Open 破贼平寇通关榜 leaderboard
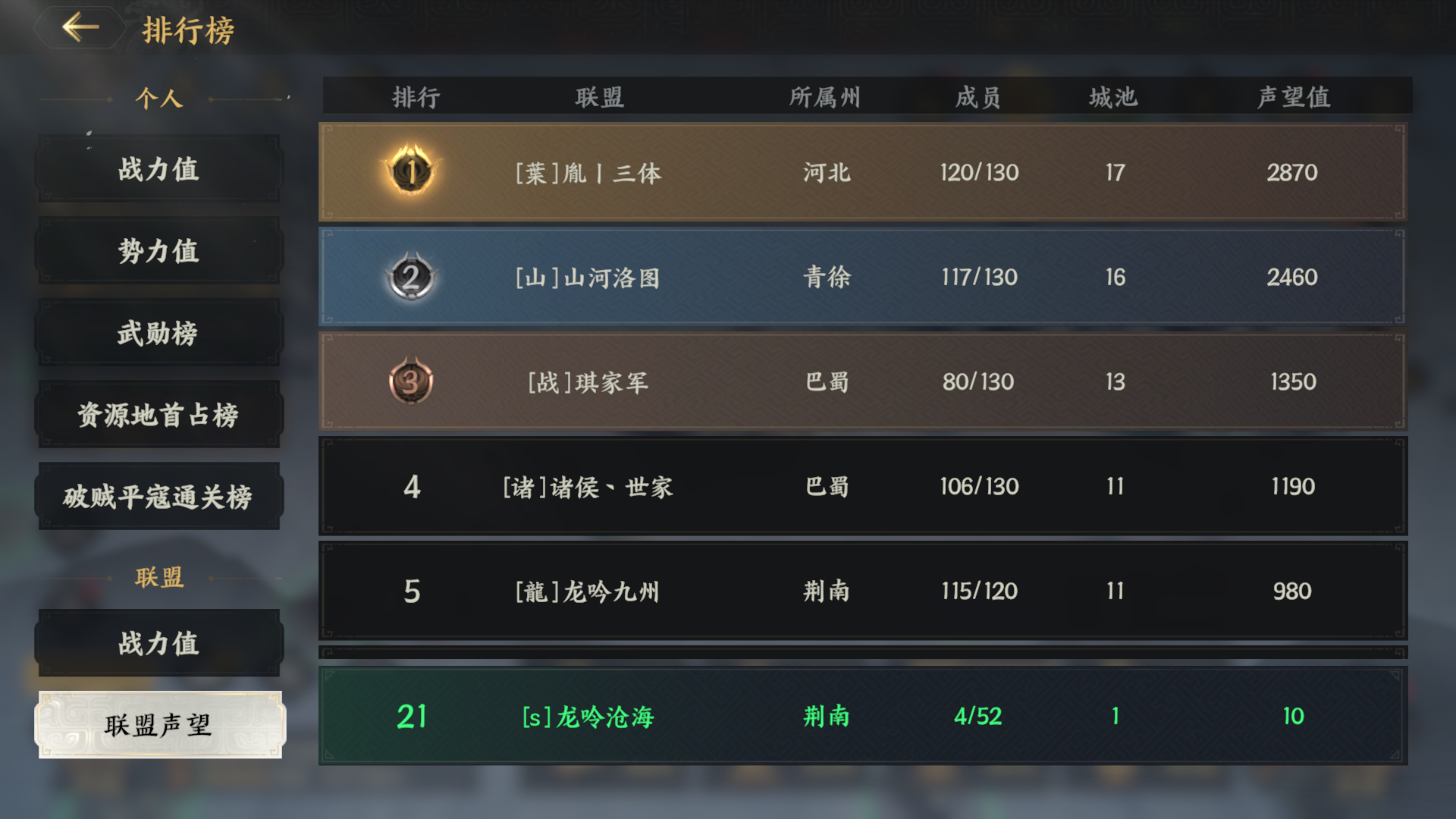This screenshot has width=1456, height=819. (159, 496)
